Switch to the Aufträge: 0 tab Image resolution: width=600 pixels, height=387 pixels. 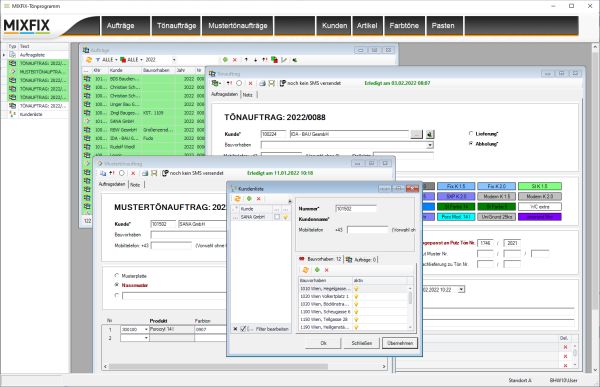[x=361, y=260]
